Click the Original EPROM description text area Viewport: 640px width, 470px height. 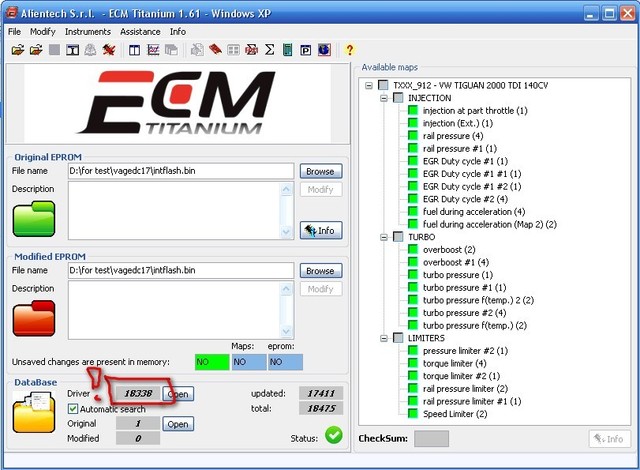pyautogui.click(x=175, y=211)
